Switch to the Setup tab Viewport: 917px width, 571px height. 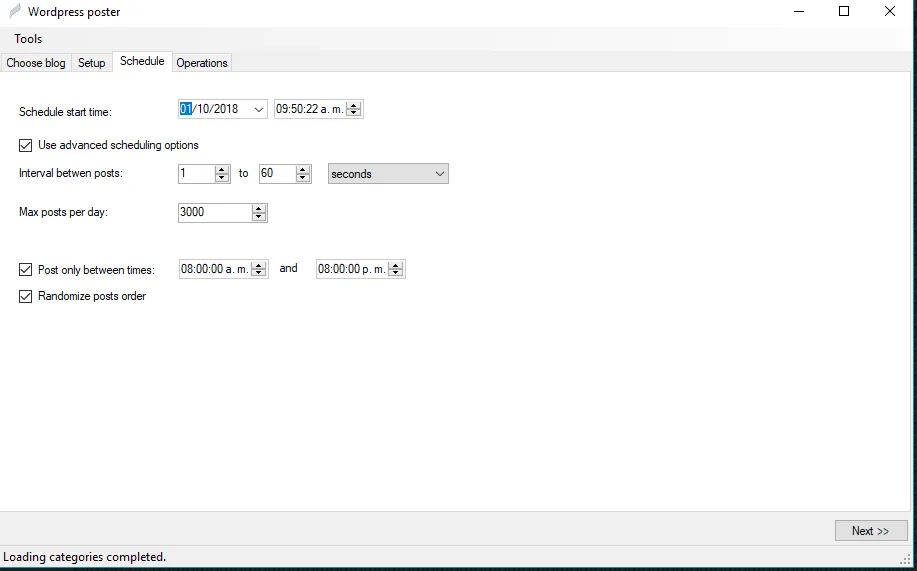pos(92,63)
